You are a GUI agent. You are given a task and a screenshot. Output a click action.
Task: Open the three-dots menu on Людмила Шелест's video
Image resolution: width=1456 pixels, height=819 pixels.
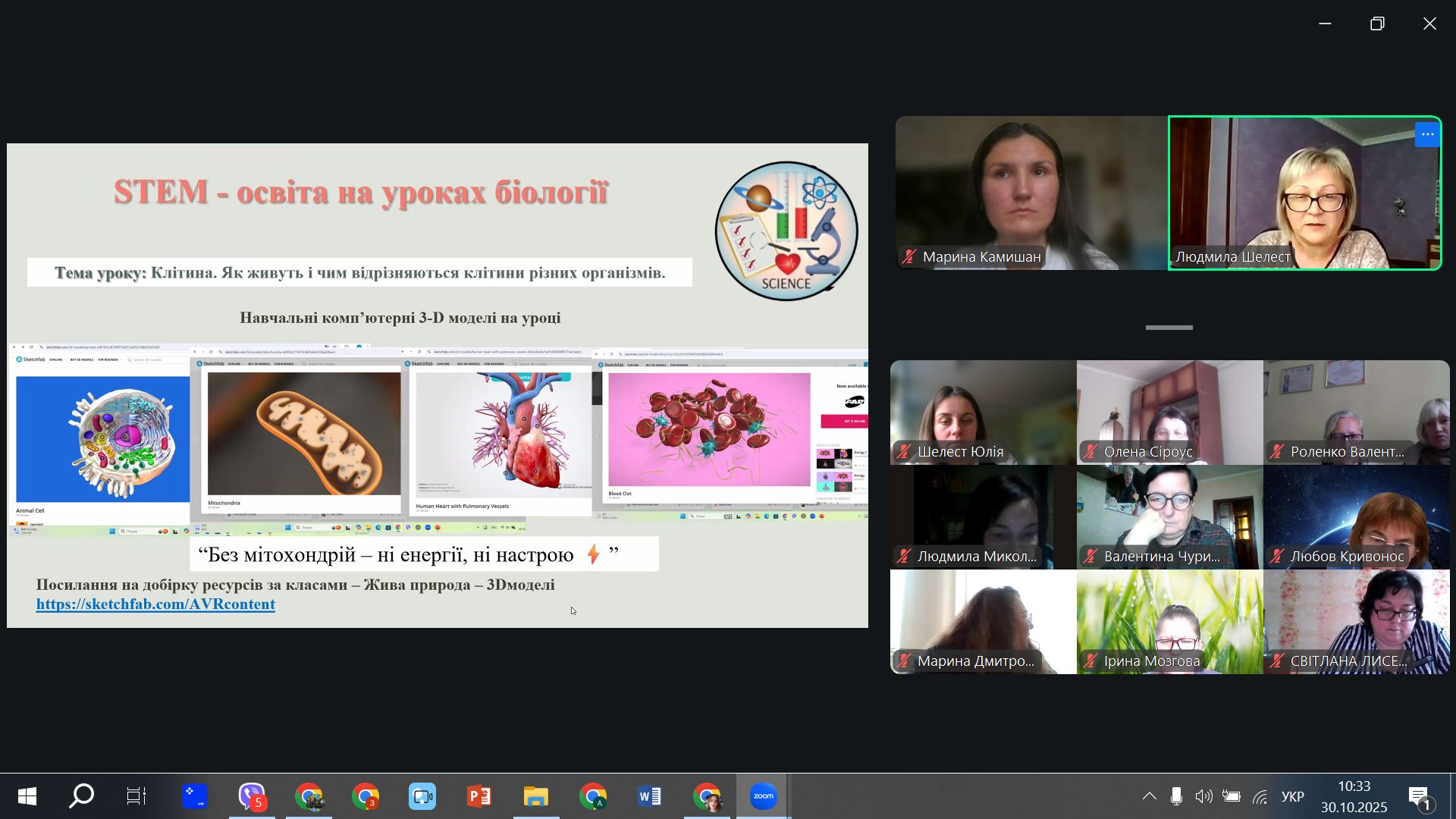[1427, 135]
